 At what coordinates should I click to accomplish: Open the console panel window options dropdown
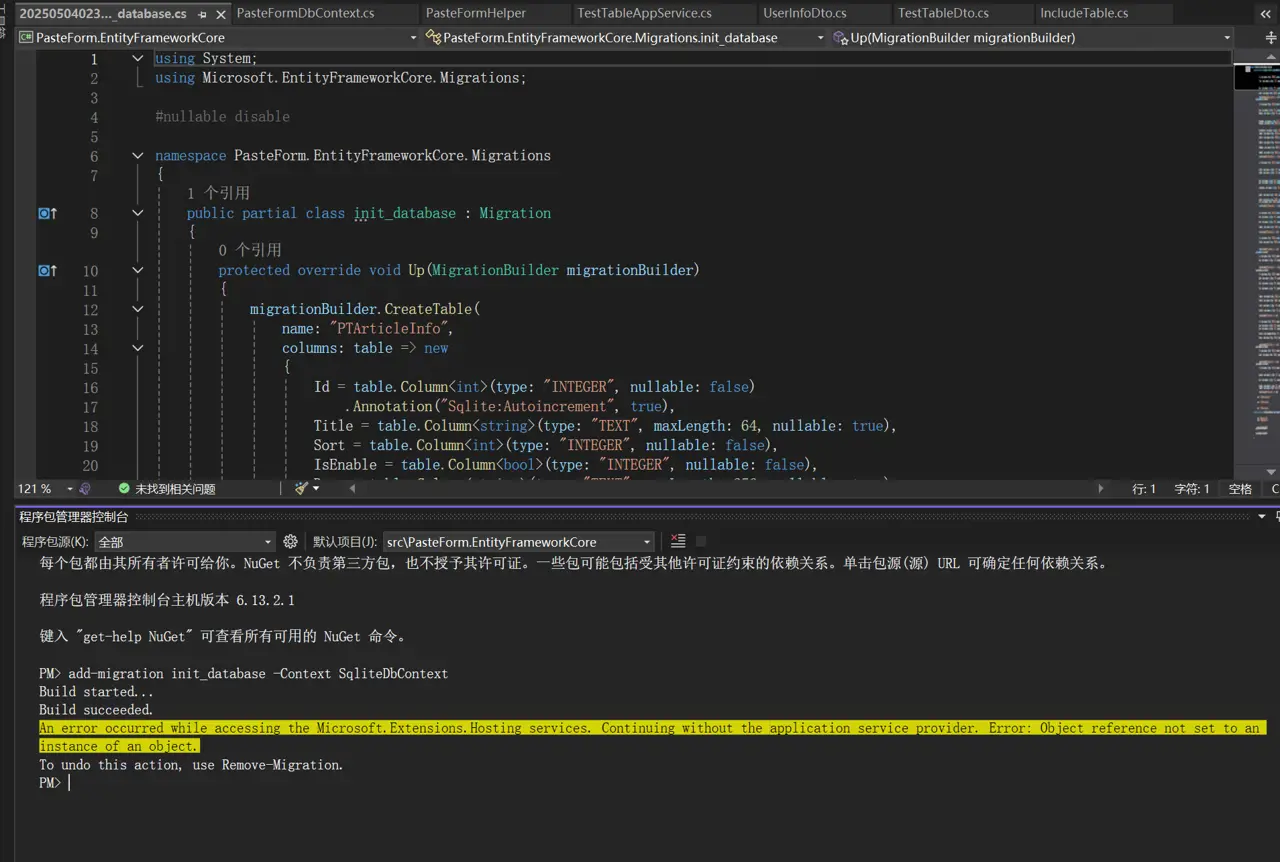1261,516
